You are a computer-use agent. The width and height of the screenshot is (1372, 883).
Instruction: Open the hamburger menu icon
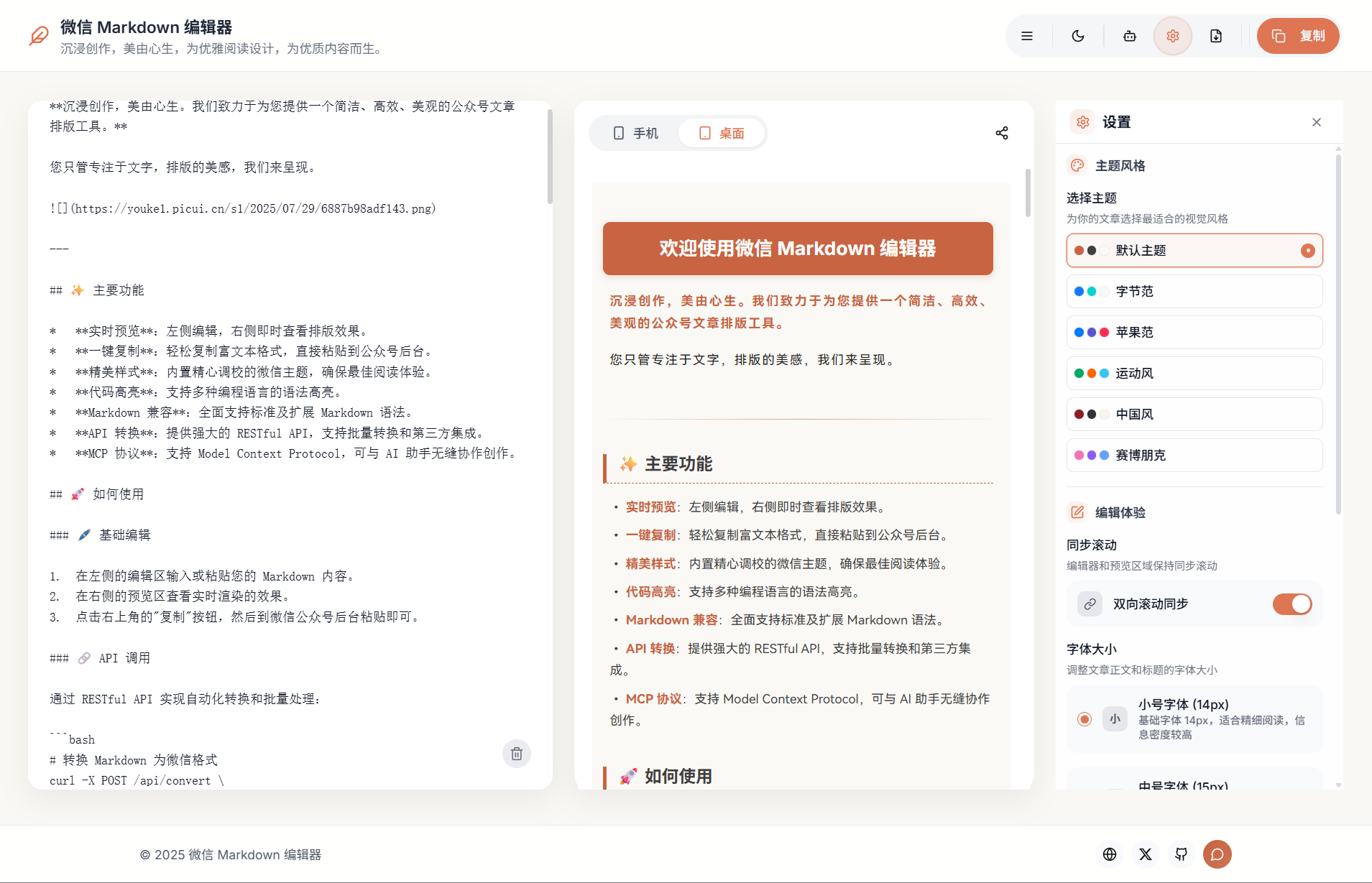1027,36
